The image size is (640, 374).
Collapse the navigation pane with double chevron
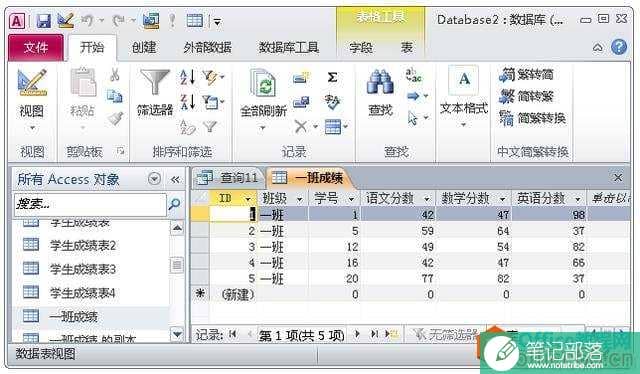pos(175,179)
